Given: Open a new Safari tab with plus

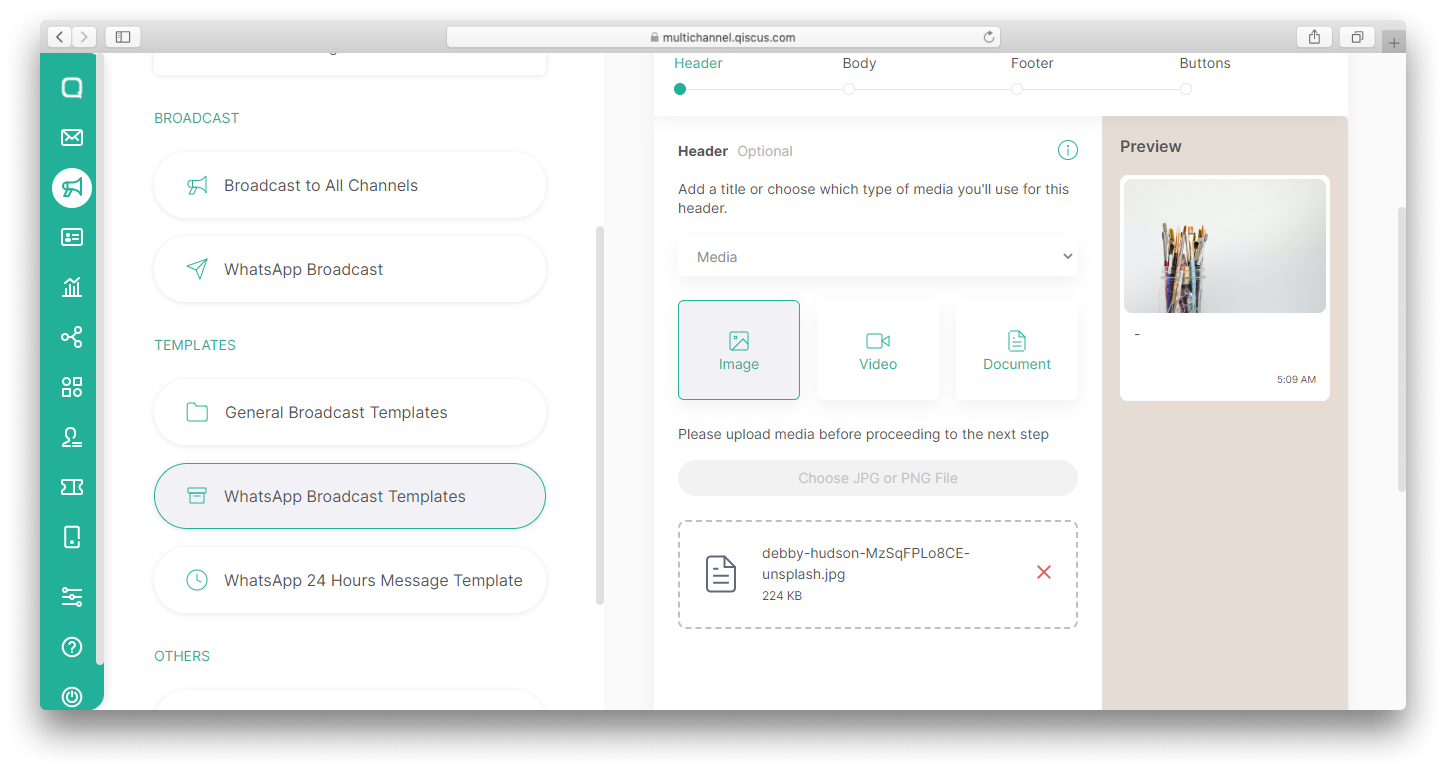Looking at the screenshot, I should (x=1394, y=43).
